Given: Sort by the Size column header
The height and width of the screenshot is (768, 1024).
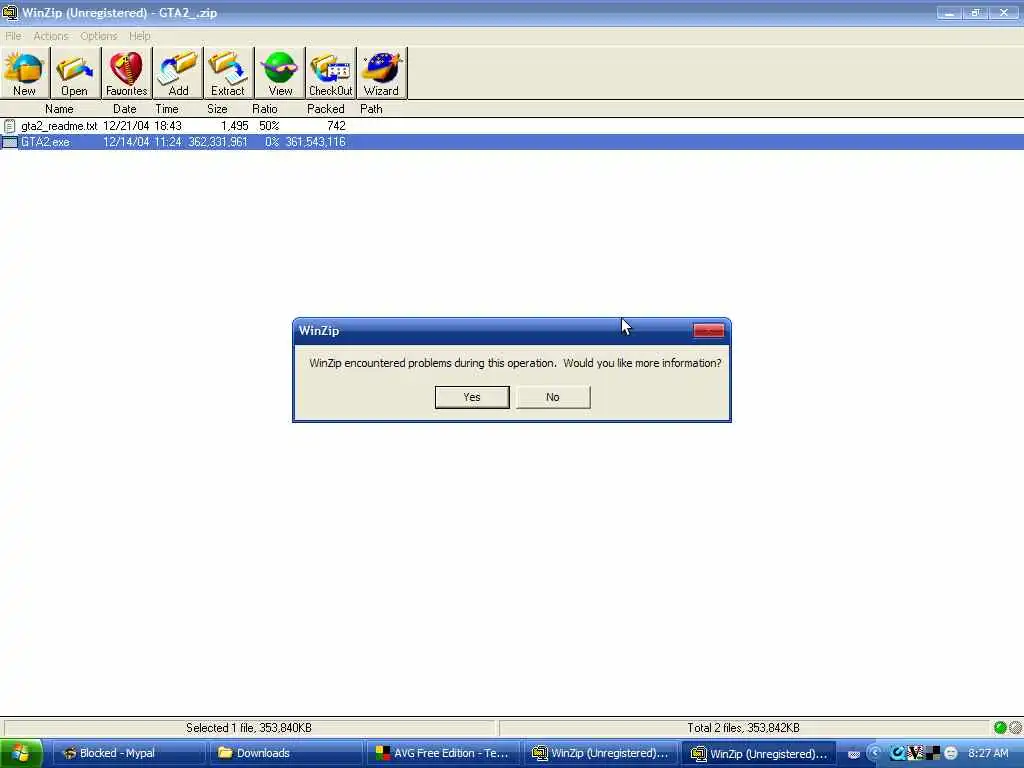Looking at the screenshot, I should [217, 109].
